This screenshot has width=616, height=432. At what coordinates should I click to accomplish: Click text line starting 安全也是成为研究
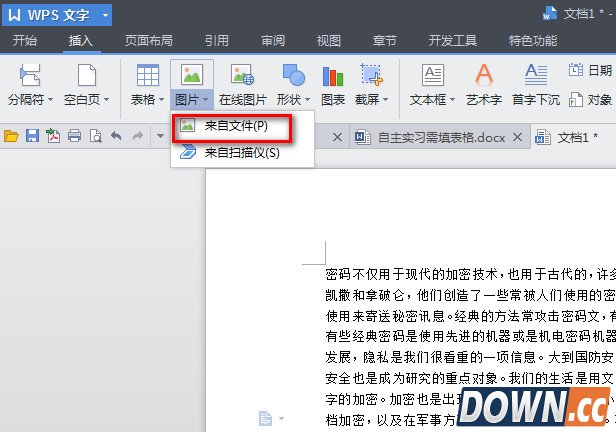(470, 378)
